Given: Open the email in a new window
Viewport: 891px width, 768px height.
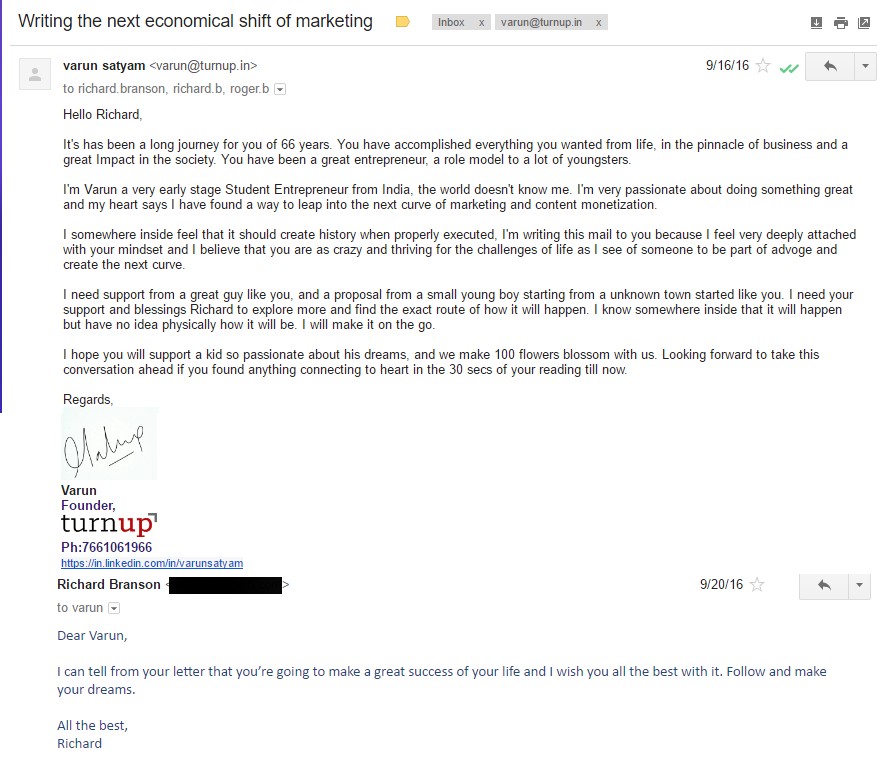Looking at the screenshot, I should tap(864, 23).
